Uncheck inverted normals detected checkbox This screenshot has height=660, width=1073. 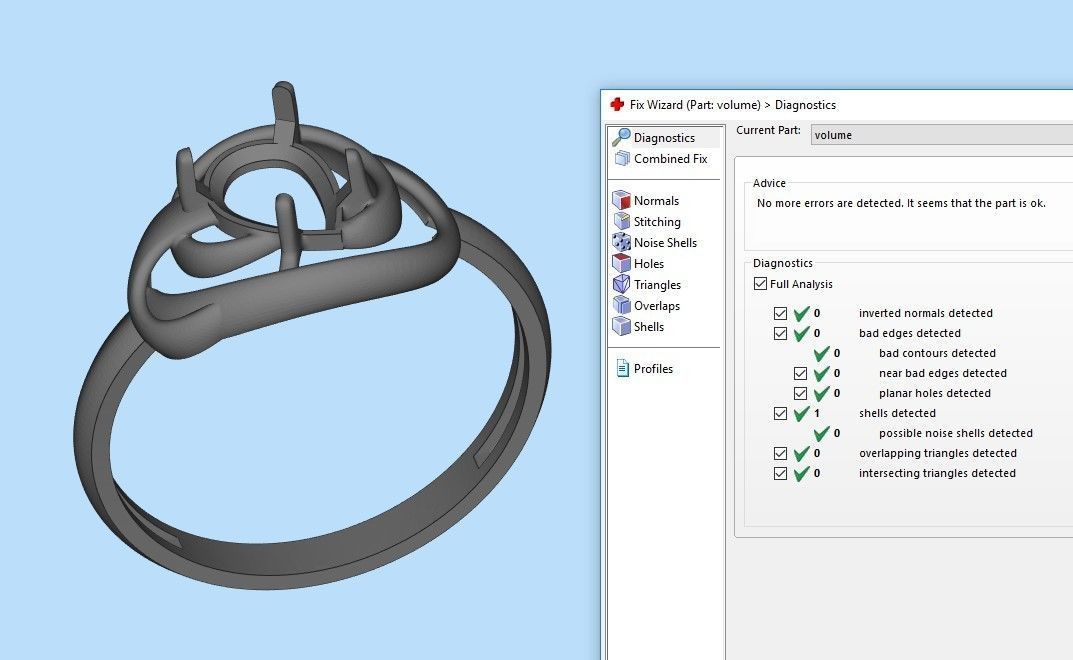[x=780, y=313]
